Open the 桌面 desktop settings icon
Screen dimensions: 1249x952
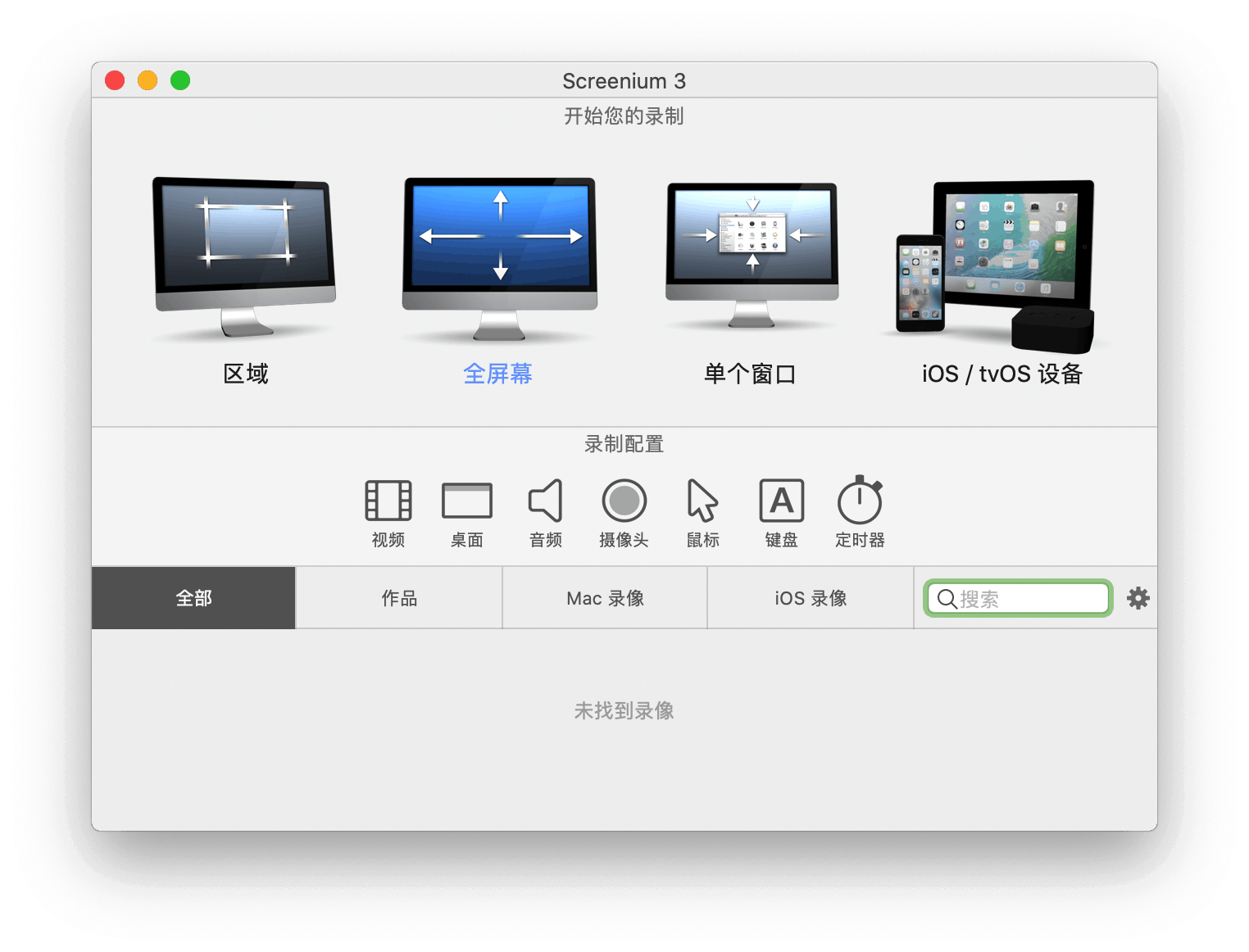pos(466,501)
